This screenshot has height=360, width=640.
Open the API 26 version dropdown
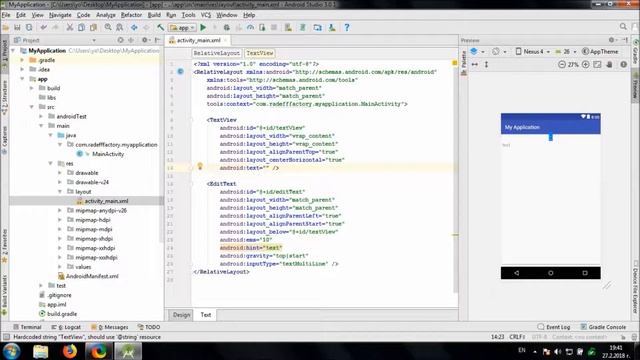pos(565,52)
